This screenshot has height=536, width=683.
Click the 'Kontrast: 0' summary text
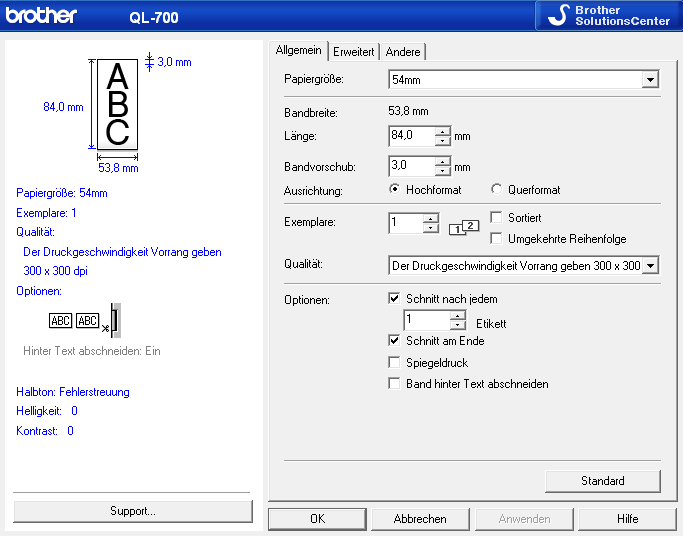point(45,431)
